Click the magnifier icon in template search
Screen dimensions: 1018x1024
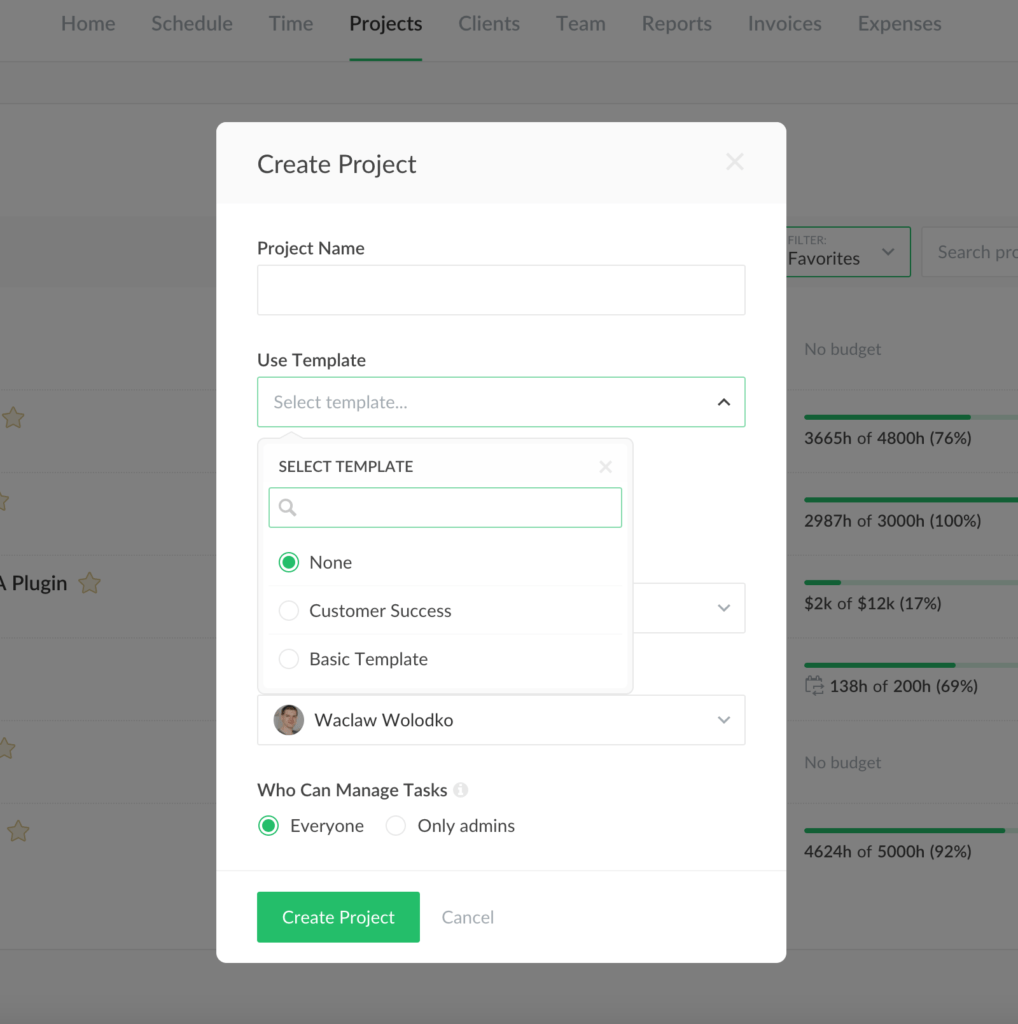286,508
